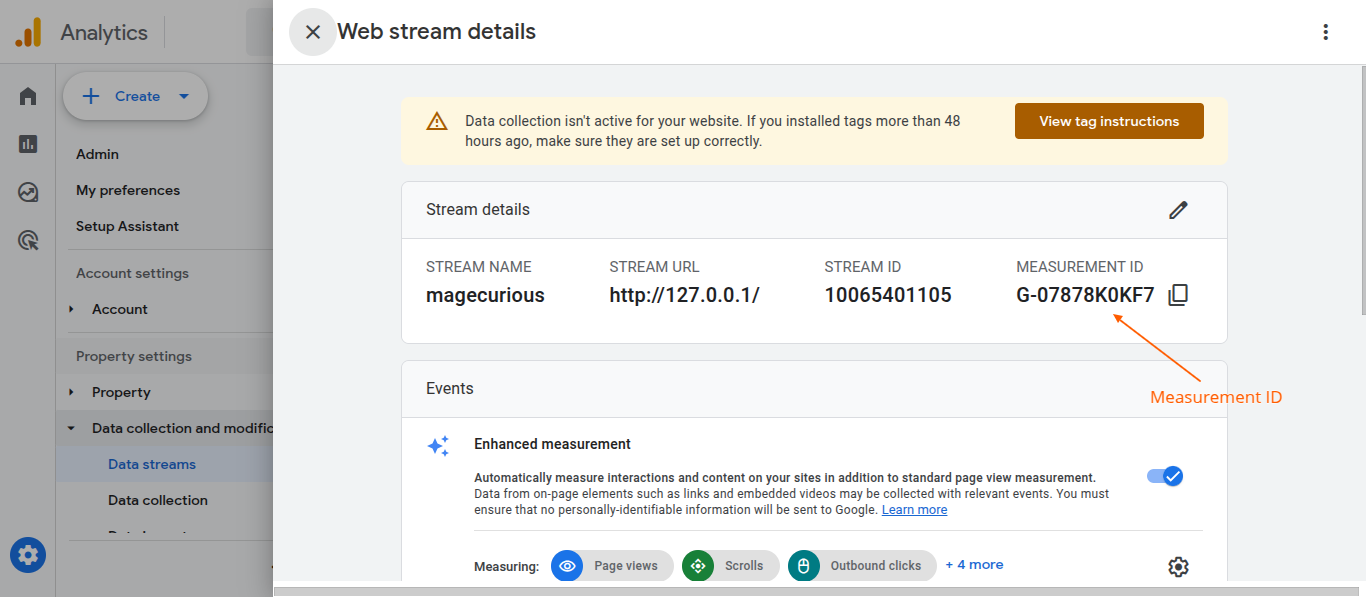Click the View tag instructions button
This screenshot has height=597, width=1366.
(1109, 120)
